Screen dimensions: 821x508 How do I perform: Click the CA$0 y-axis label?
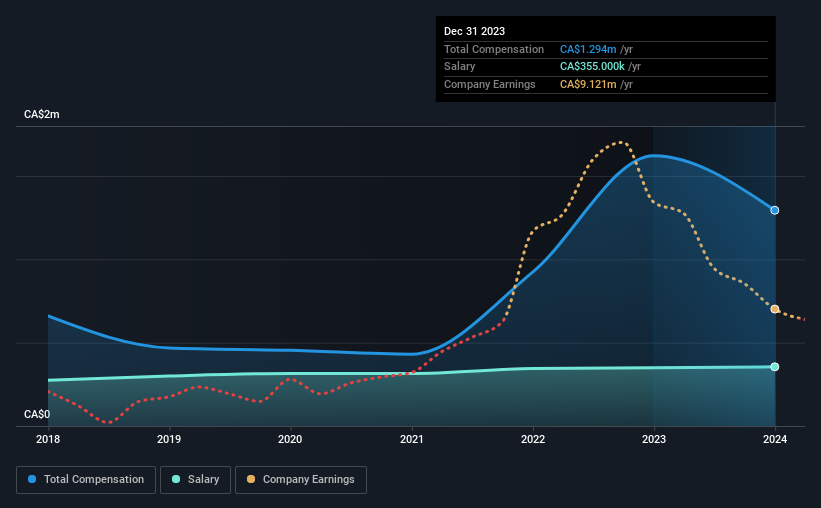(37, 414)
